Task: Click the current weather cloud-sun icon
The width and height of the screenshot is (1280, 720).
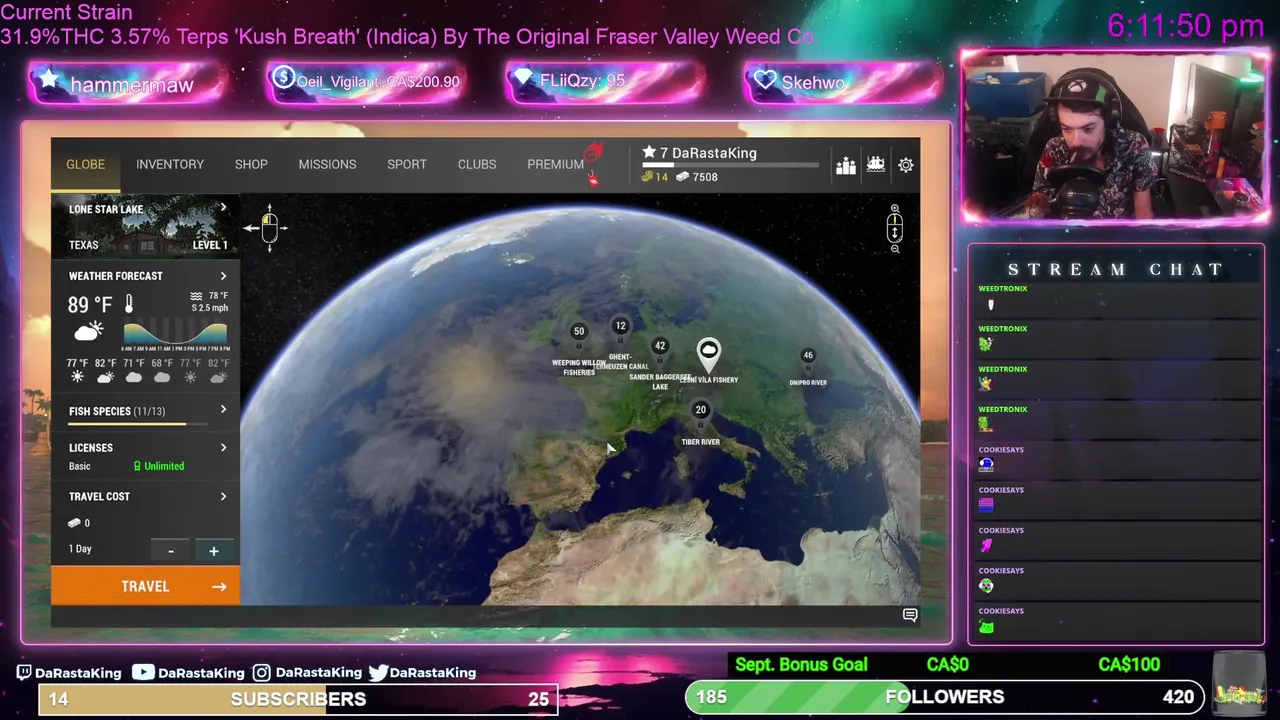Action: (x=88, y=331)
